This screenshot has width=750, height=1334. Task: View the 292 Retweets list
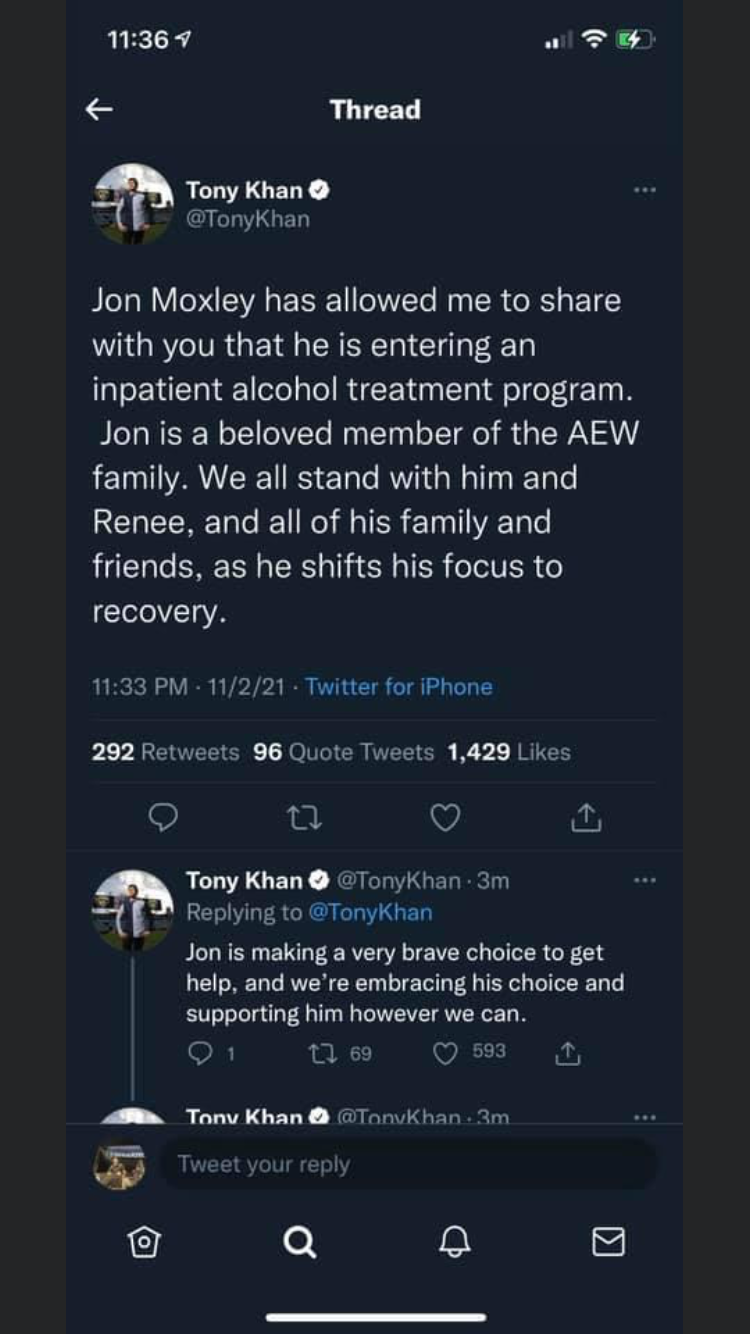(x=165, y=752)
